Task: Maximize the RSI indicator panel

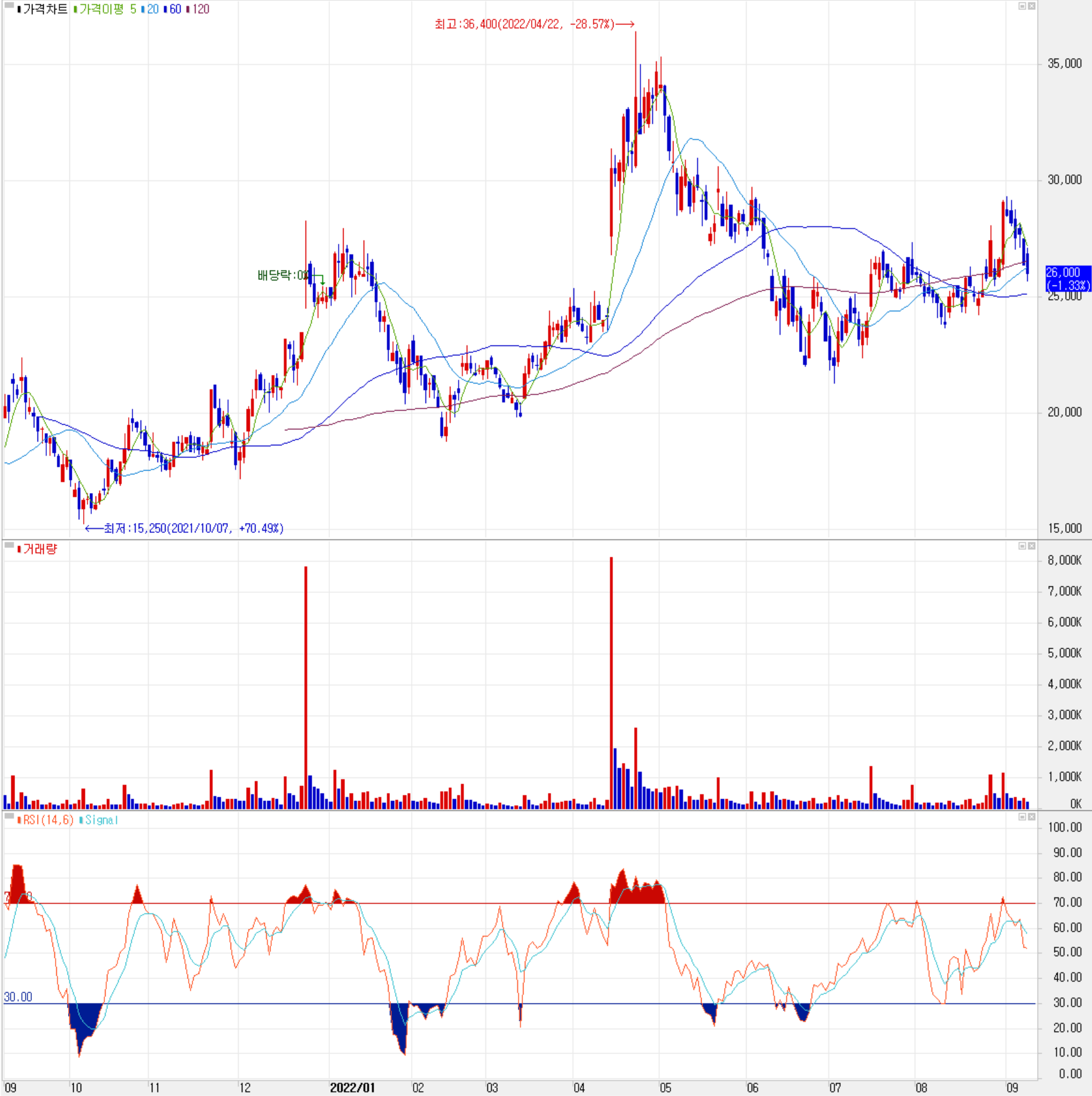Action: coord(1022,817)
